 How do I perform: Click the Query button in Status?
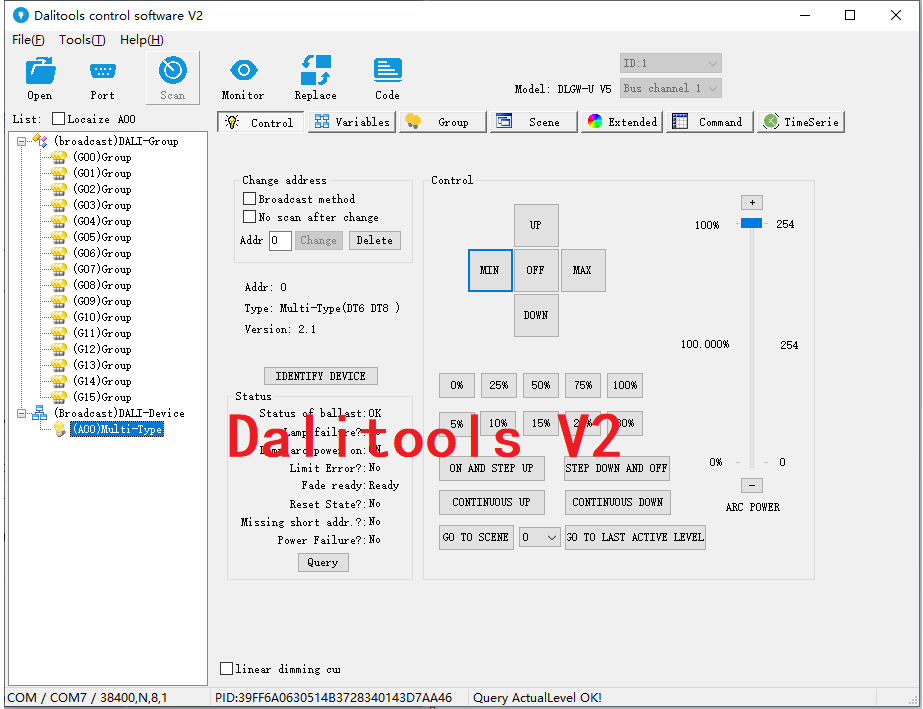coord(322,562)
